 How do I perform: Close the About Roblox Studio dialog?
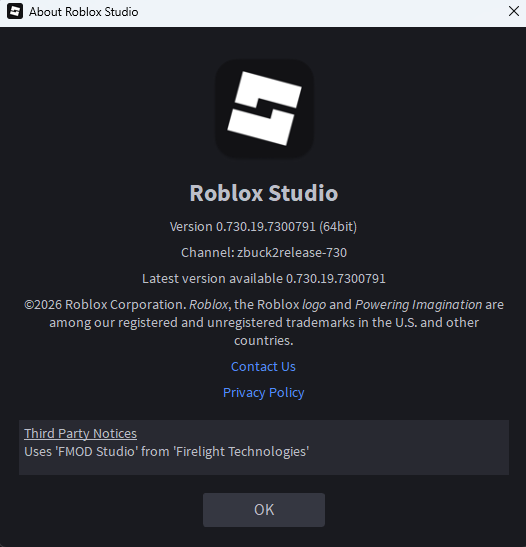[x=513, y=11]
